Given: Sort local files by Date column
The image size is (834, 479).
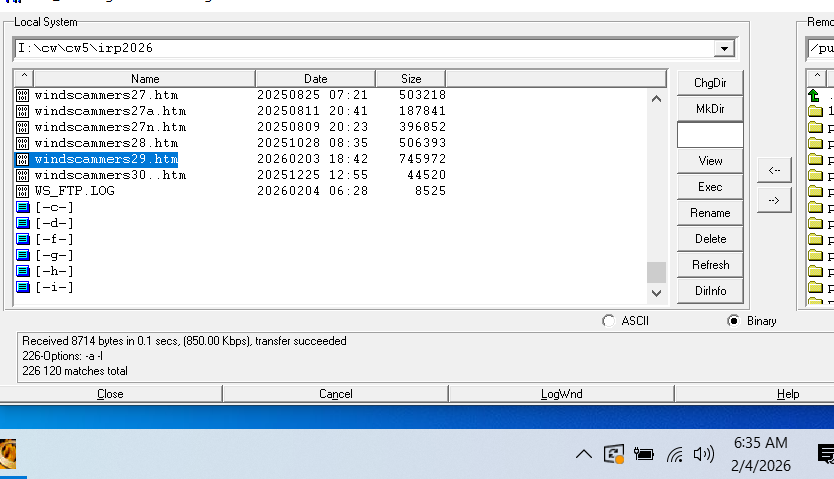Looking at the screenshot, I should pos(315,78).
